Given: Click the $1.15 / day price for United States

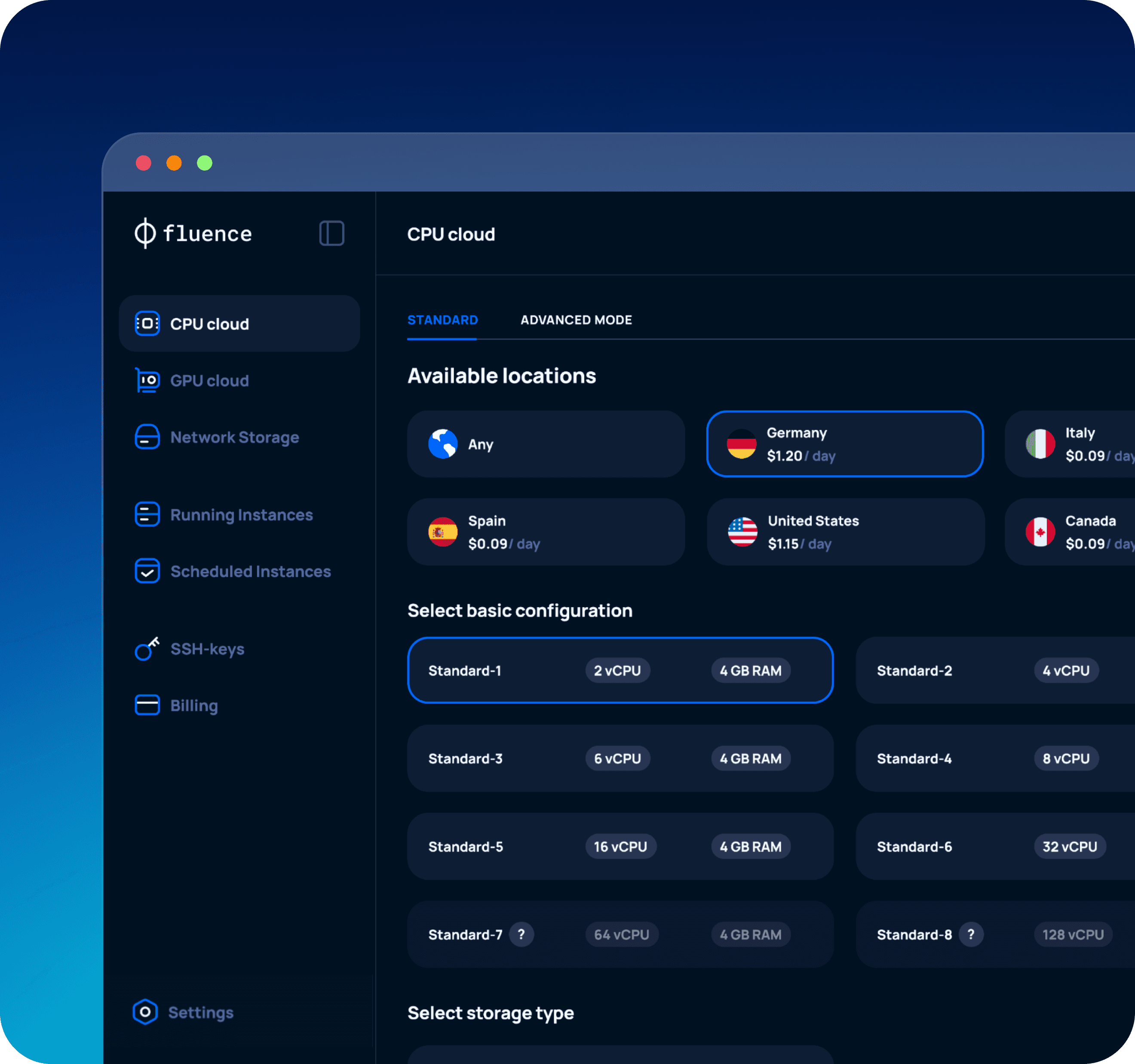Looking at the screenshot, I should pos(799,544).
